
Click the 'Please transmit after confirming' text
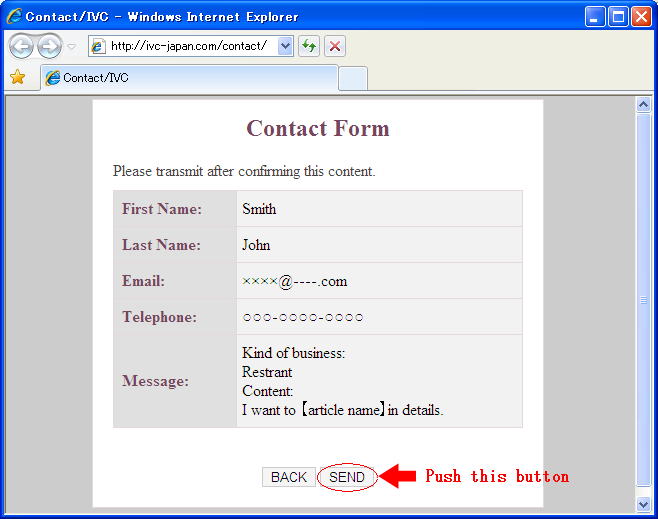244,171
